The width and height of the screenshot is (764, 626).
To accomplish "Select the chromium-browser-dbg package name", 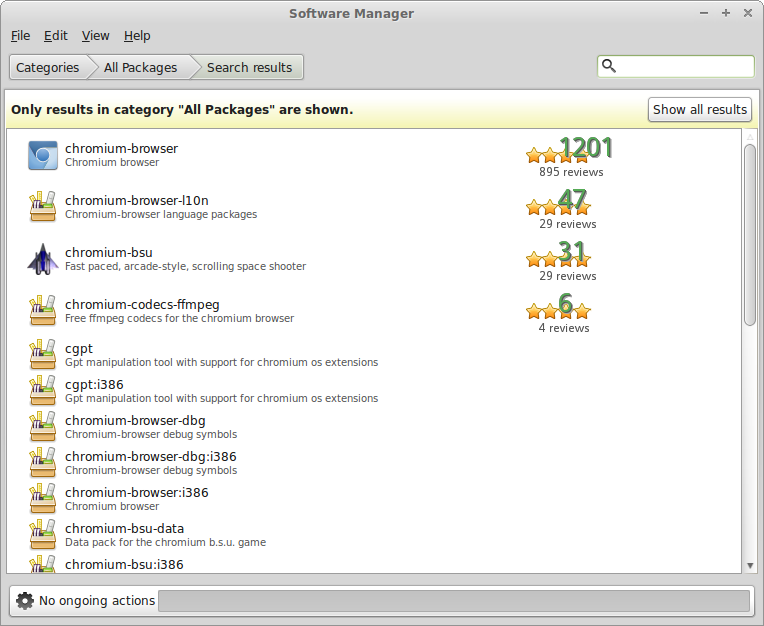I will [x=135, y=420].
